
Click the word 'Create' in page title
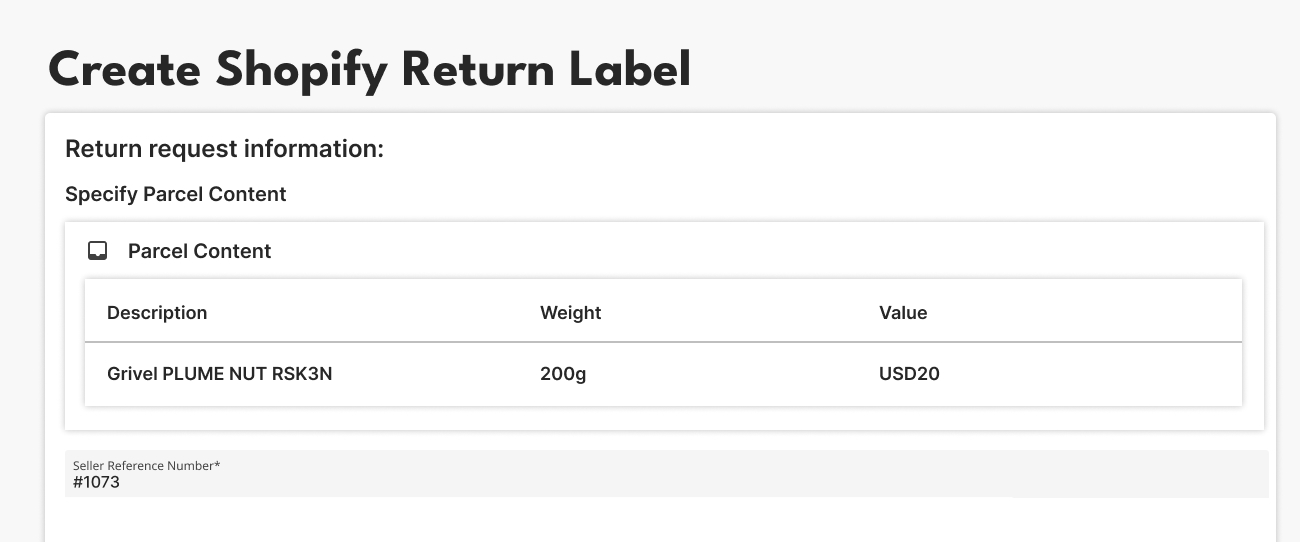click(121, 71)
